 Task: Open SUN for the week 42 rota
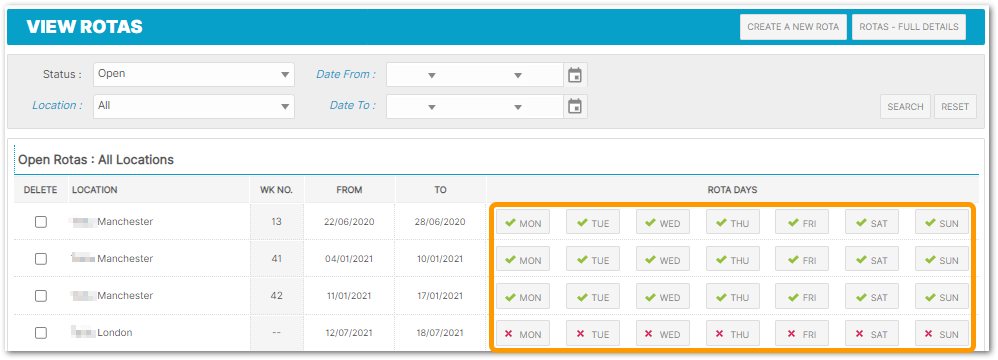click(x=942, y=296)
